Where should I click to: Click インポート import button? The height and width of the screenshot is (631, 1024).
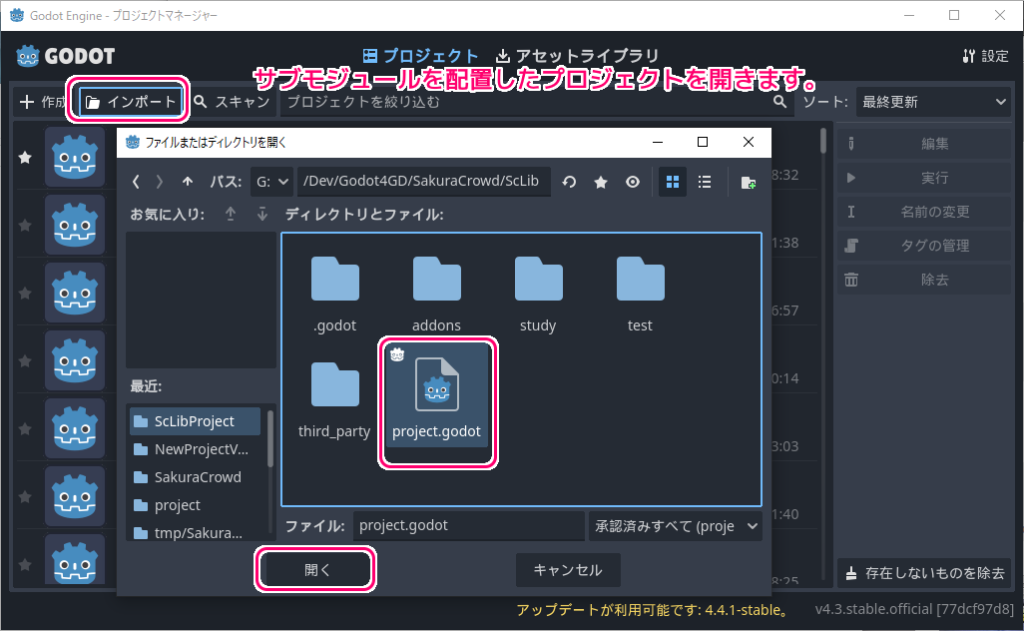coord(131,102)
